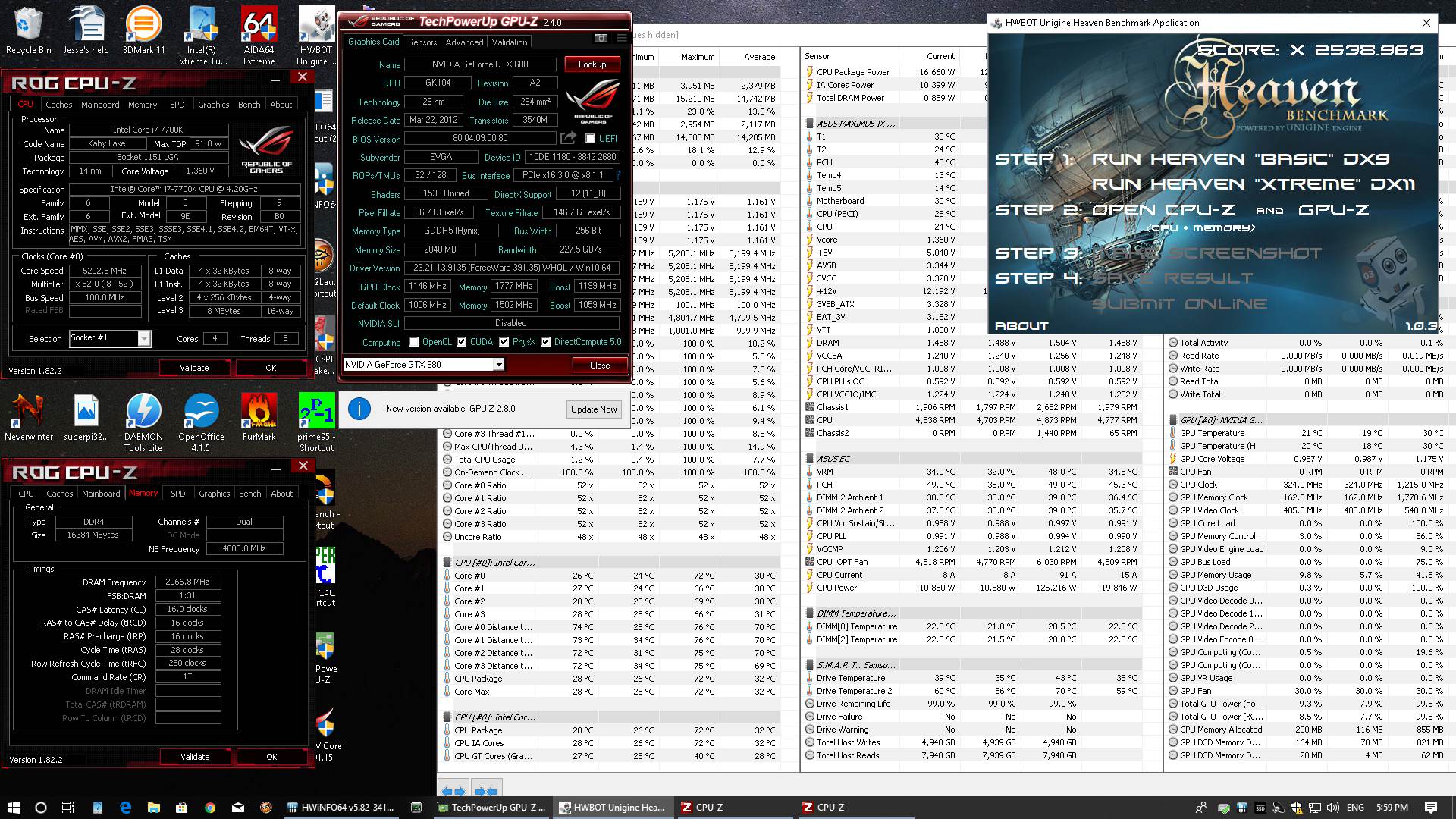The width and height of the screenshot is (1456, 819).
Task: Open the 3DMark 11 desktop shortcut
Action: point(143,31)
